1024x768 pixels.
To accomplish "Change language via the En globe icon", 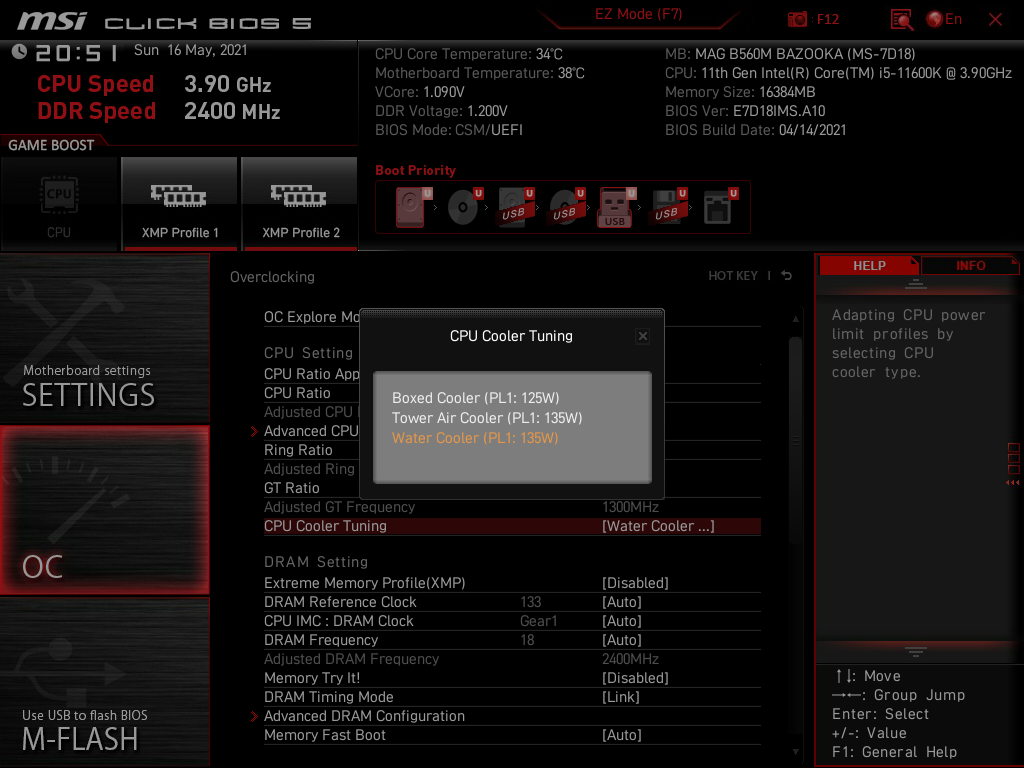I will click(x=944, y=20).
